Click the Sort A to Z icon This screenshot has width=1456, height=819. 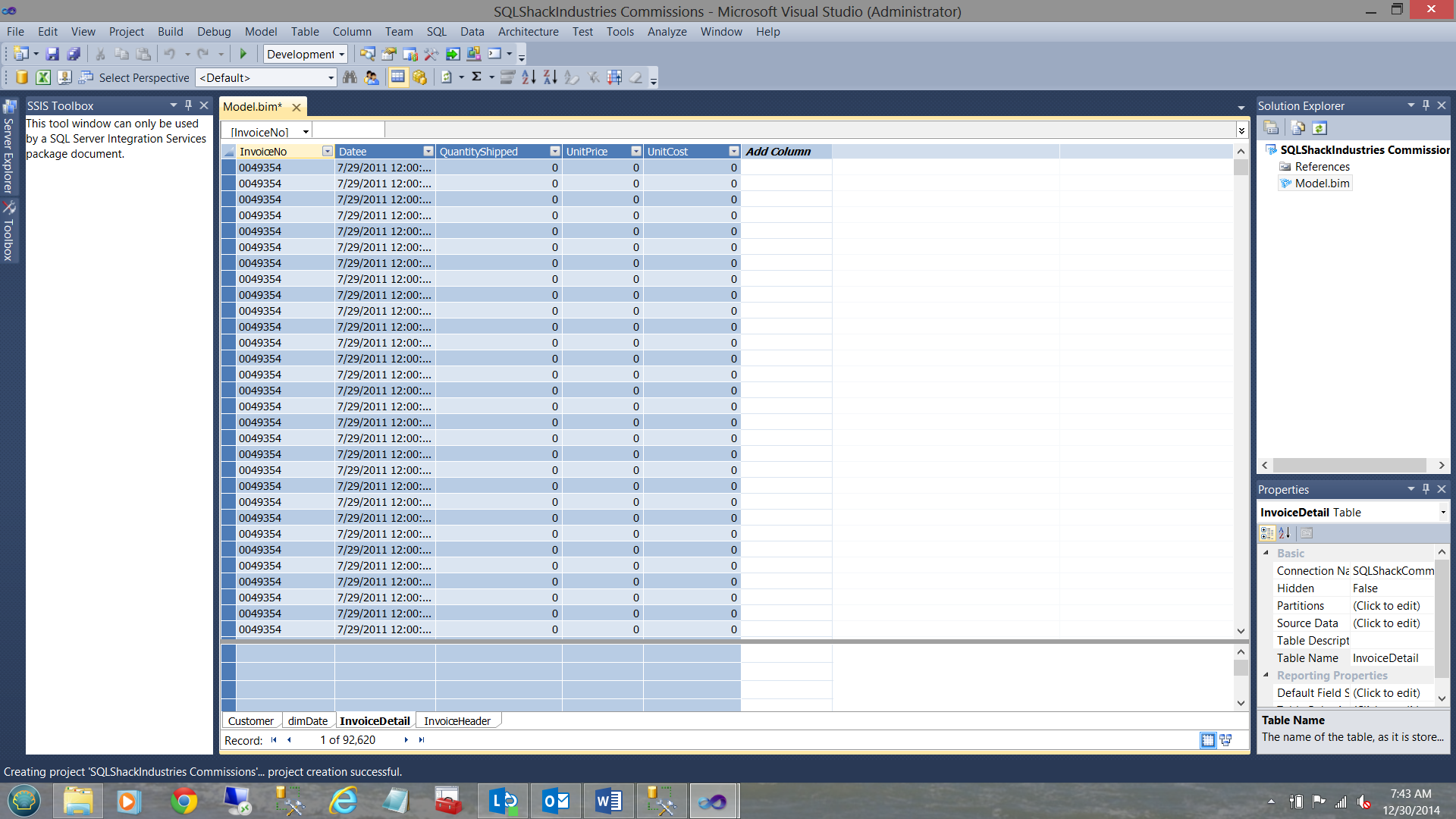pyautogui.click(x=529, y=77)
